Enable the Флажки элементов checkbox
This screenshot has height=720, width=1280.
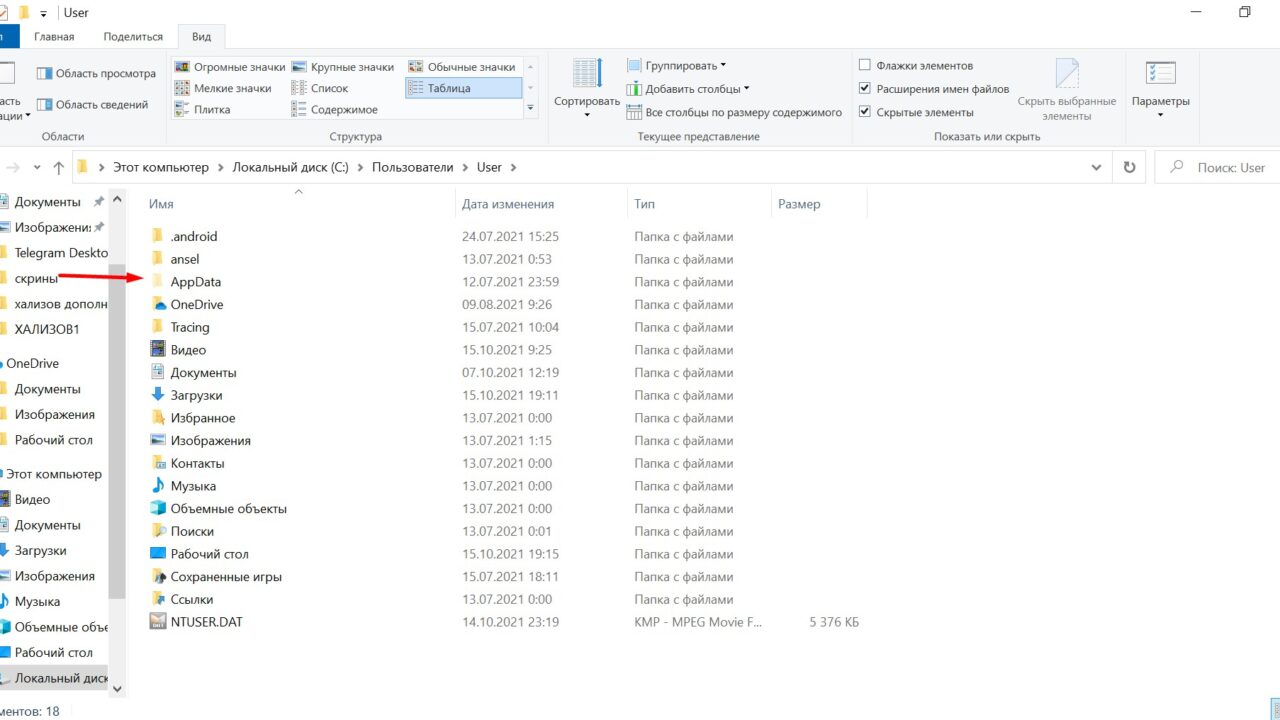865,65
